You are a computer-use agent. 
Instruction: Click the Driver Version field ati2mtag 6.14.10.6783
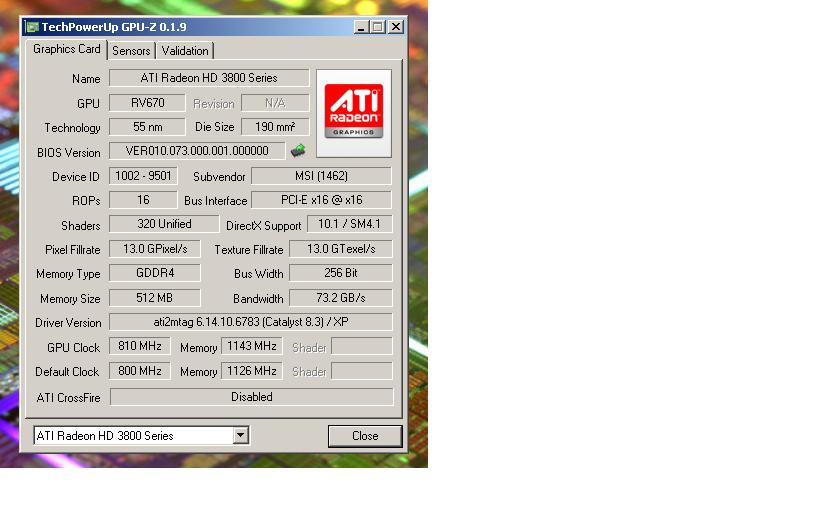251,321
